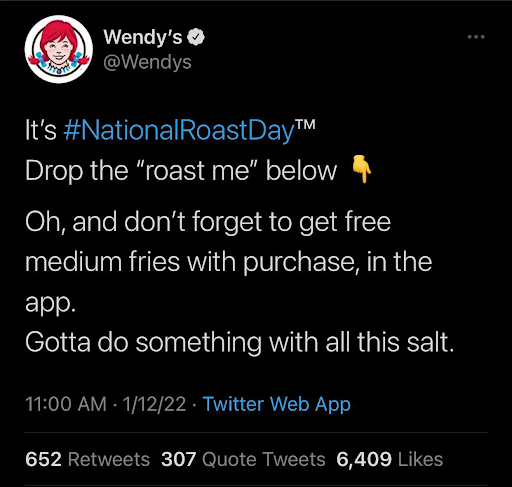Click the 1/12/22 tweet date
Image resolution: width=512 pixels, height=487 pixels.
point(154,404)
